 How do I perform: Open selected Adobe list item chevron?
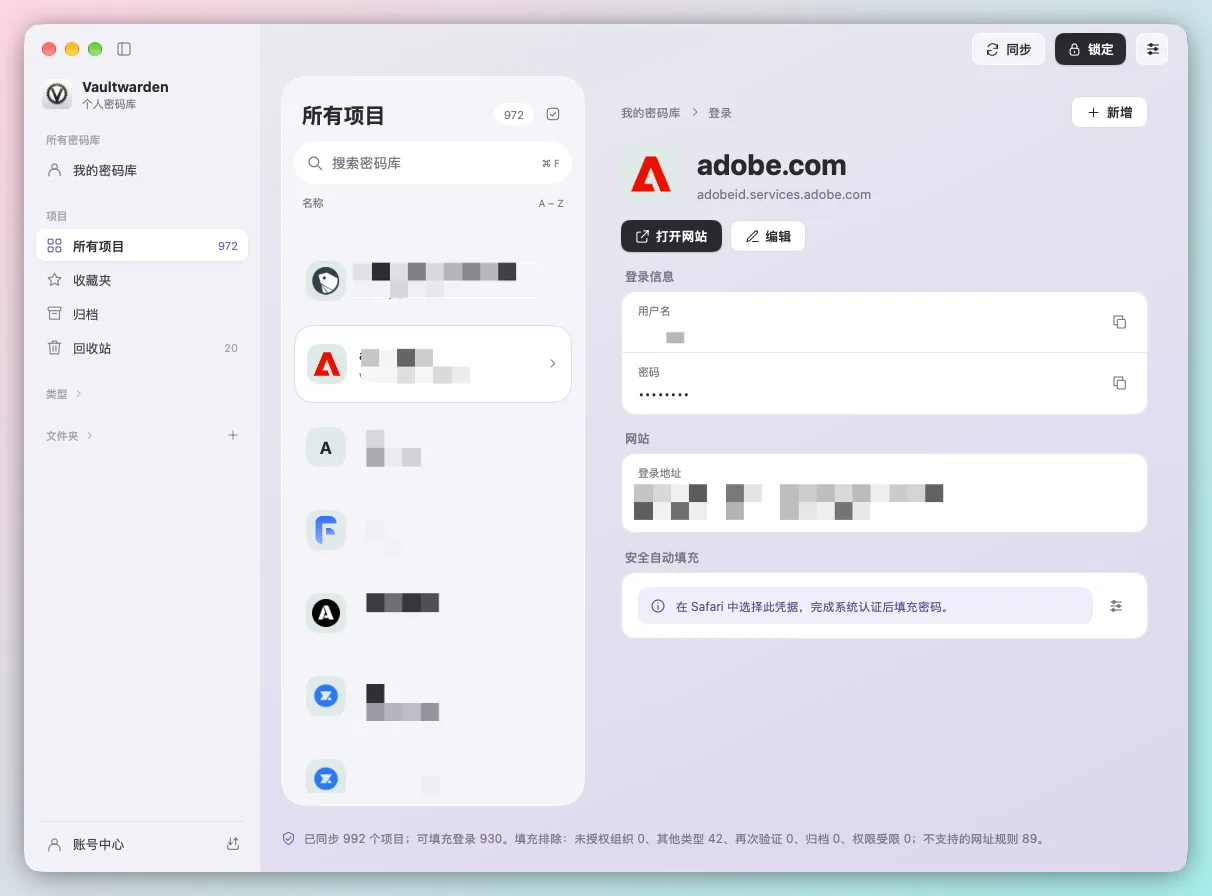click(552, 364)
